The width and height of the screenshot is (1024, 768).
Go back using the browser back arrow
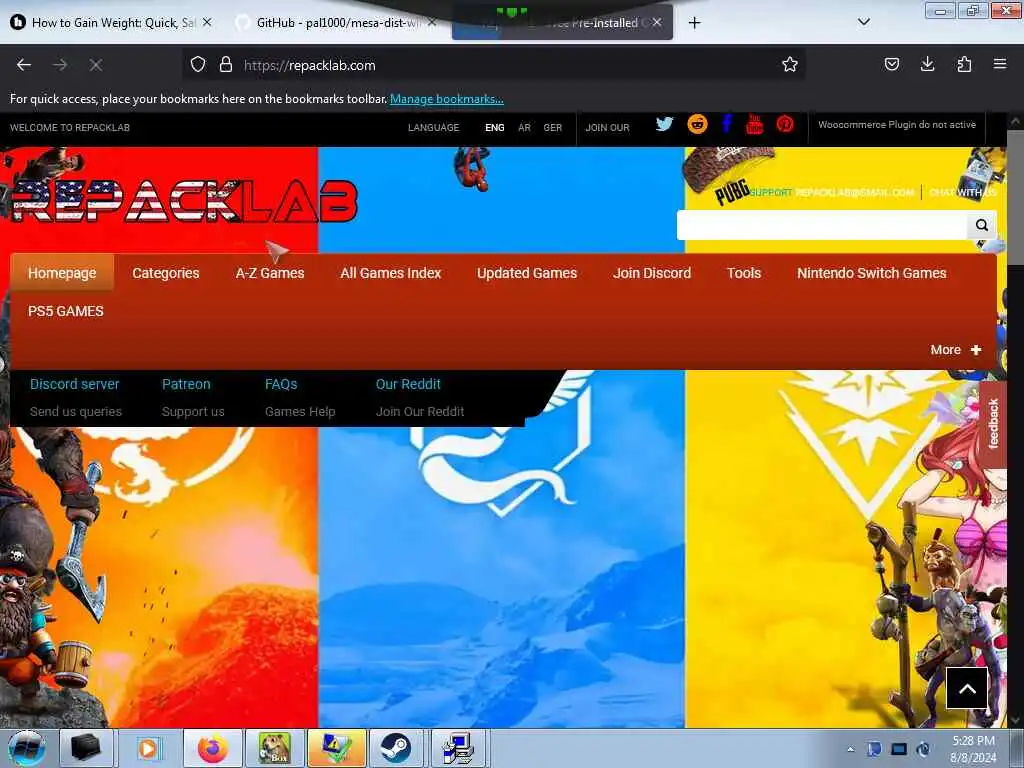coord(24,65)
